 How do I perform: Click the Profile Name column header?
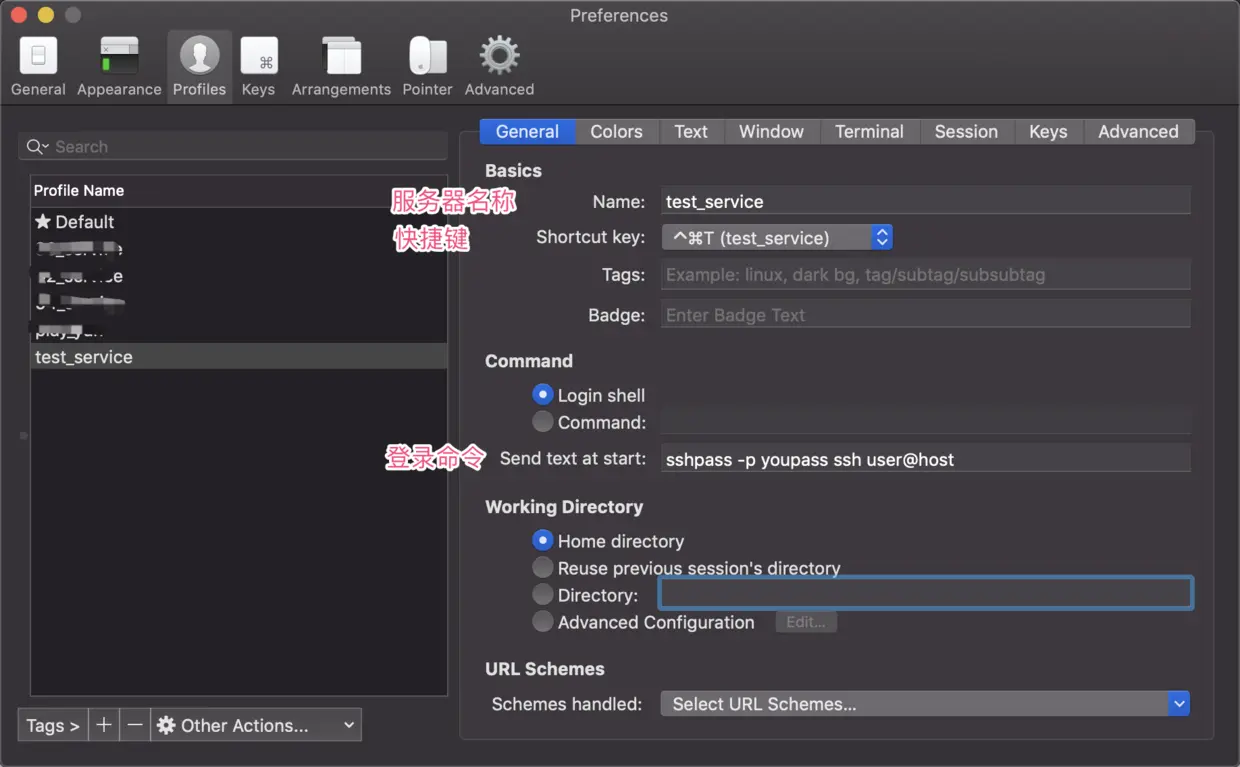pos(239,190)
